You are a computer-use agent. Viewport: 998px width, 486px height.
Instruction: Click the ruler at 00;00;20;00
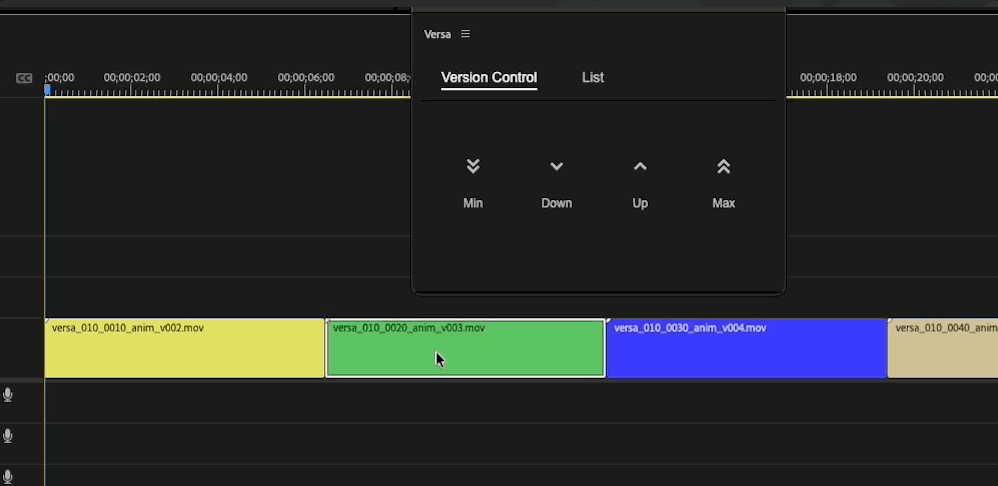(915, 78)
